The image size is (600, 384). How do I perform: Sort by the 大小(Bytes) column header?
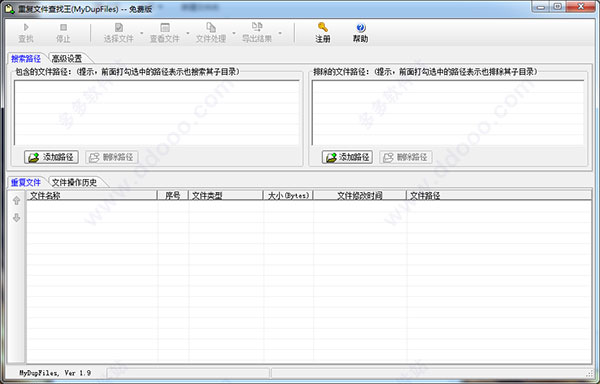[x=288, y=195]
